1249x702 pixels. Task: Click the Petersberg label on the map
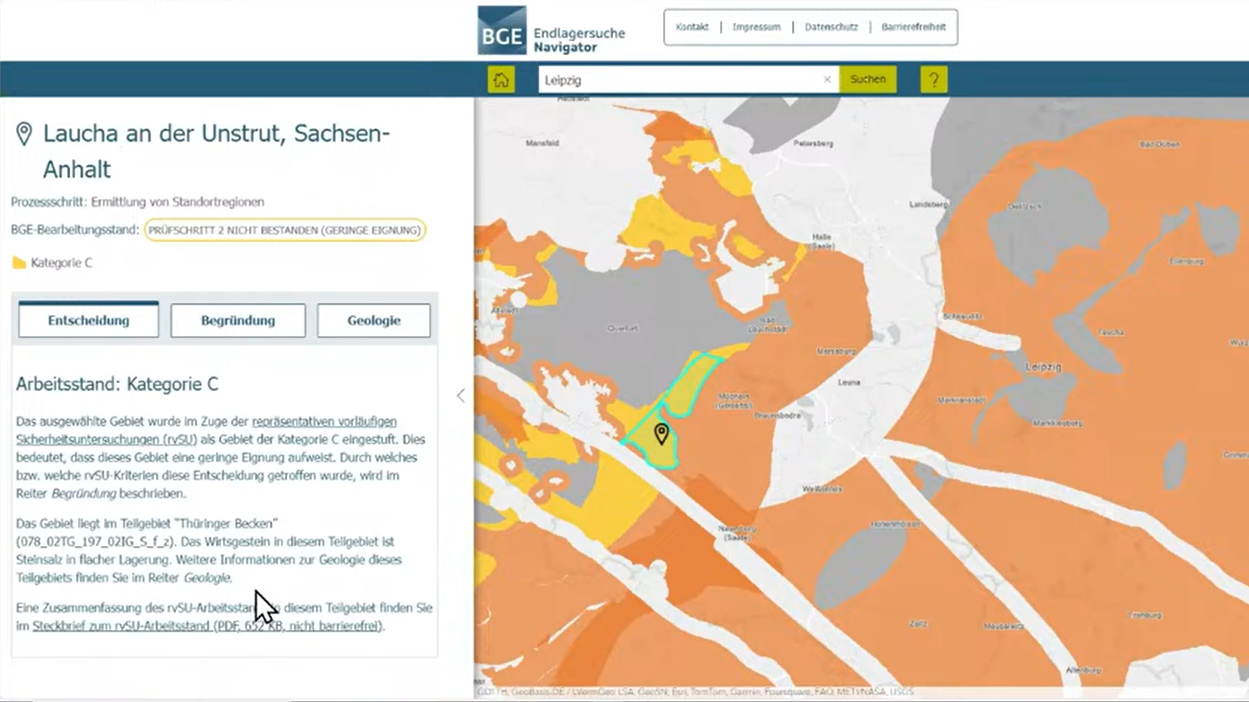click(813, 144)
